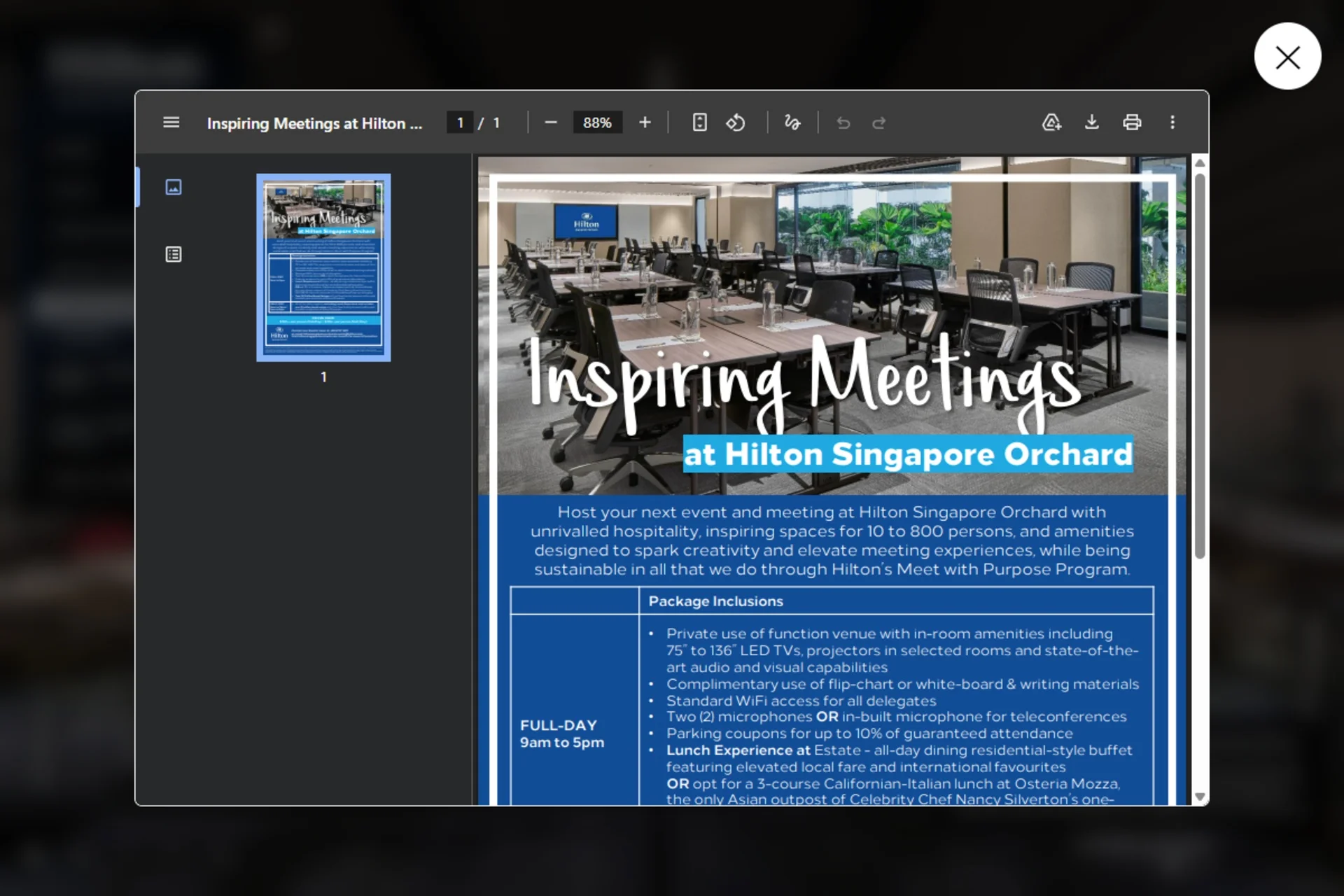Image resolution: width=1344 pixels, height=896 pixels.
Task: Click the total pages count after the slash
Action: 496,123
